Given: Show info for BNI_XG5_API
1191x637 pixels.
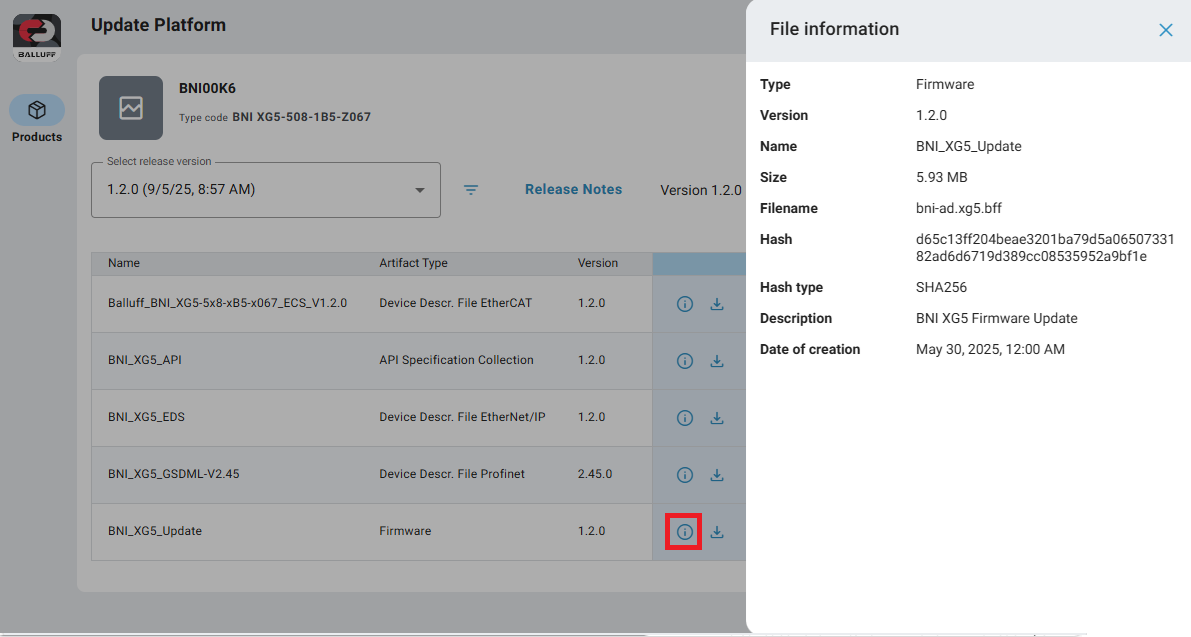Looking at the screenshot, I should point(685,361).
